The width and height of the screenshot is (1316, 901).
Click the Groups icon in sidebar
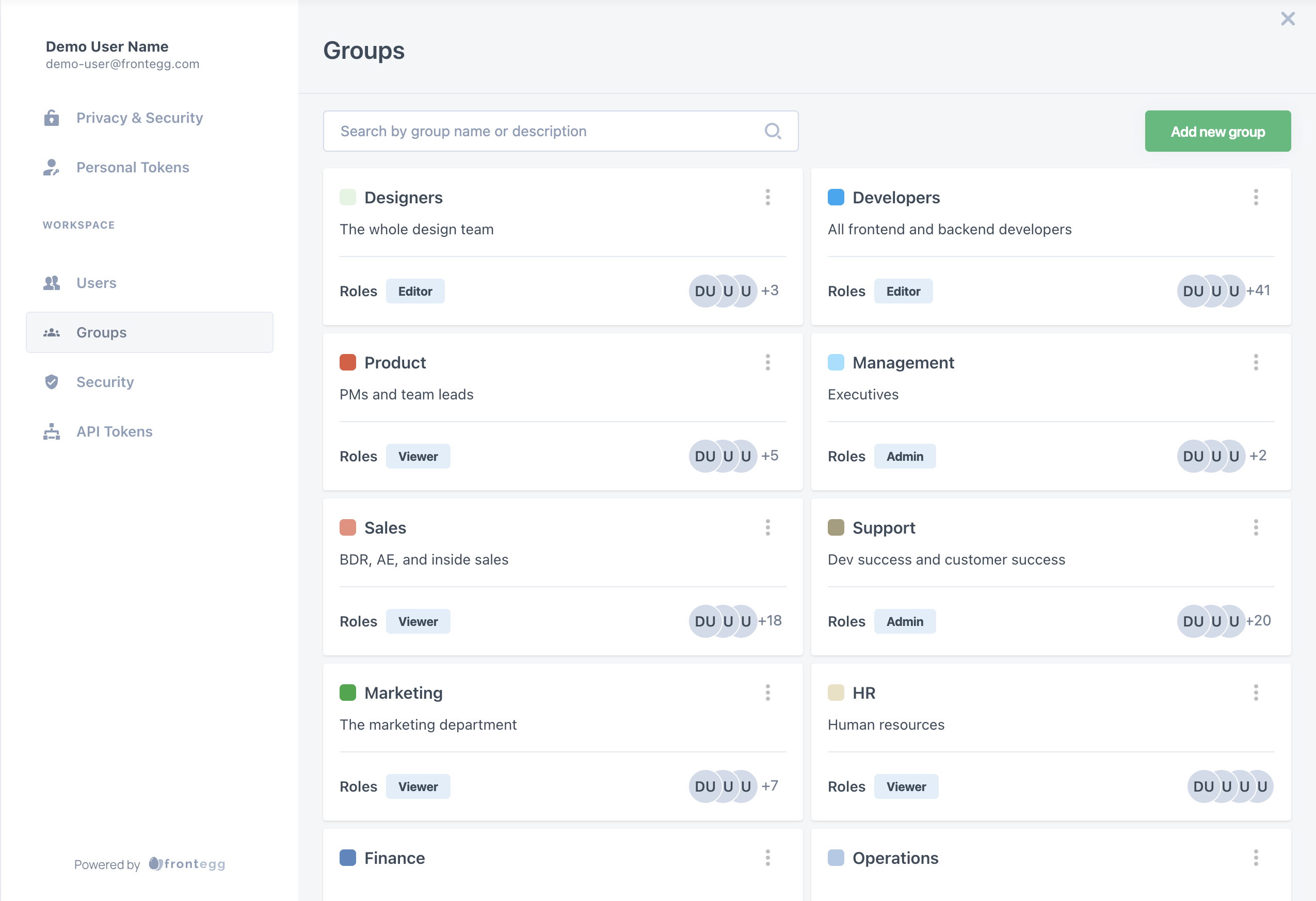(52, 332)
